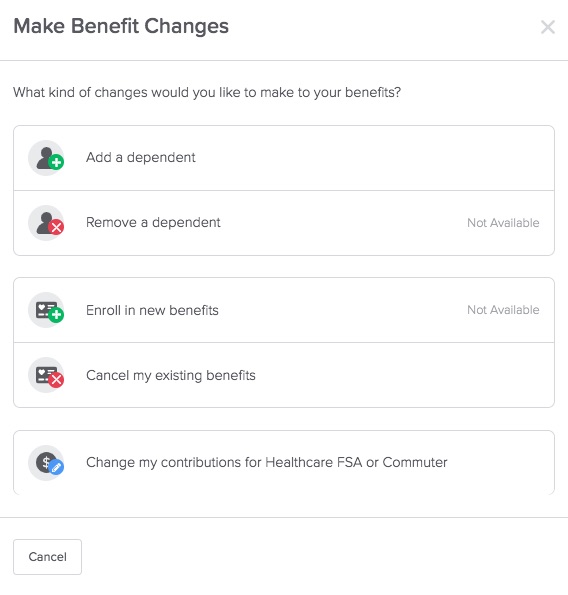The image size is (568, 595).
Task: Click Not Available beside Enroll in new benefits
Action: pos(503,310)
